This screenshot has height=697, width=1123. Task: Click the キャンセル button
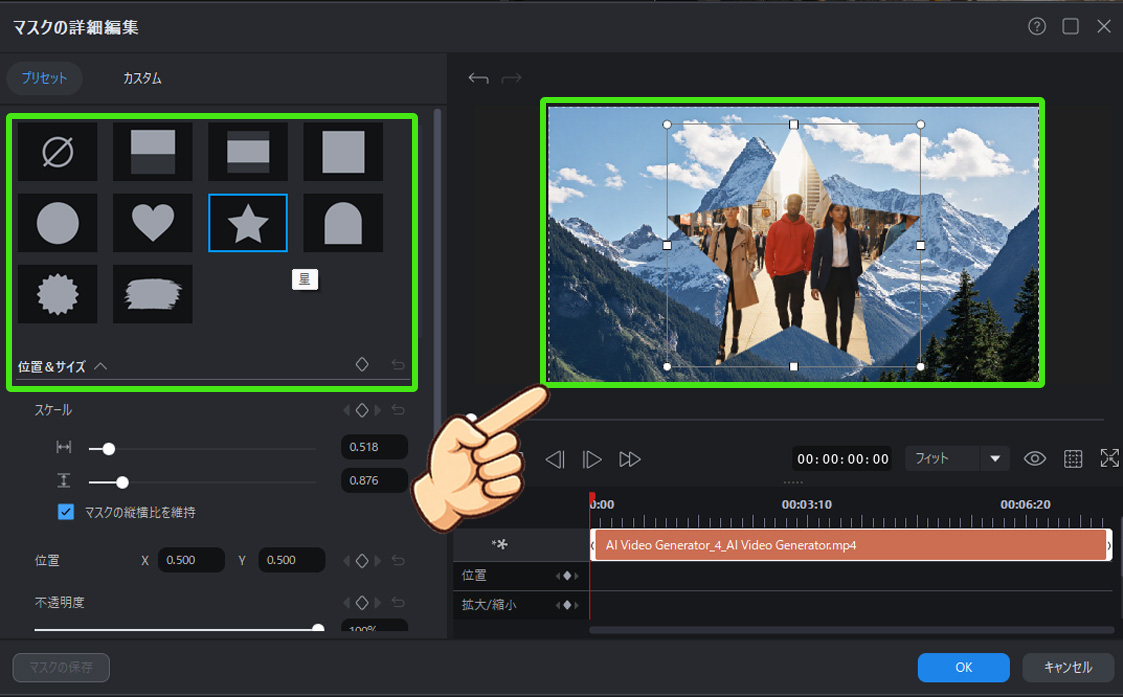[x=1068, y=667]
